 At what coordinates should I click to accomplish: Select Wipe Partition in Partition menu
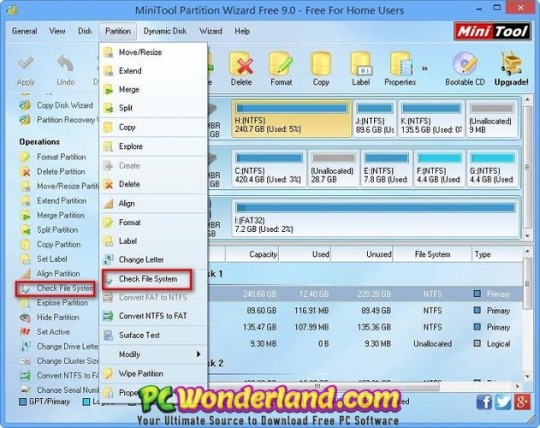pyautogui.click(x=153, y=374)
